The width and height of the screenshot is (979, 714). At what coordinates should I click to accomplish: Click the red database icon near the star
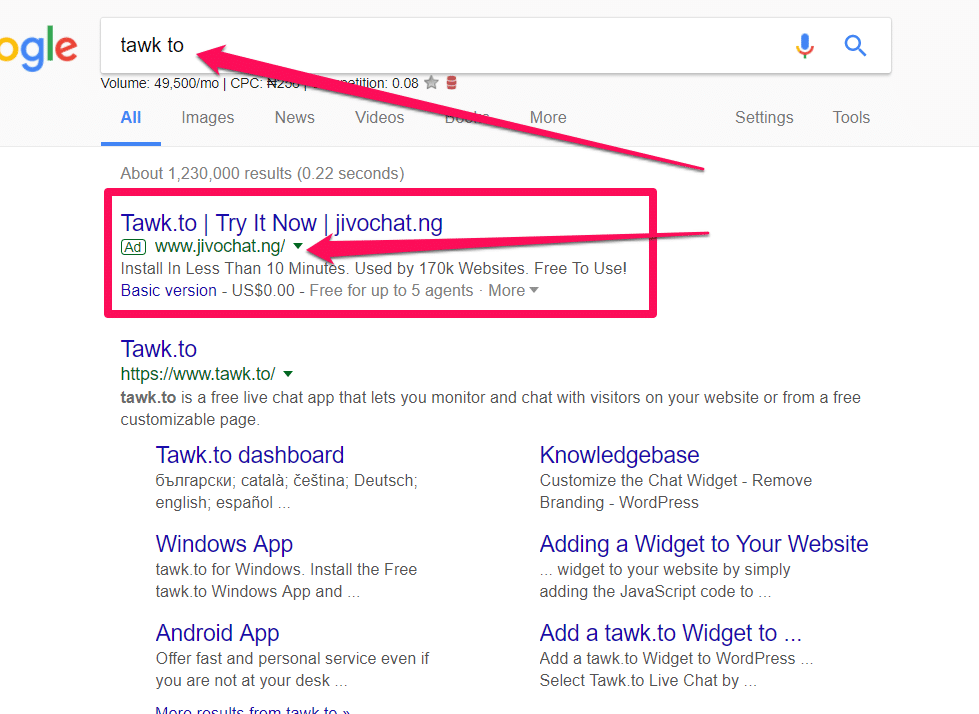452,82
